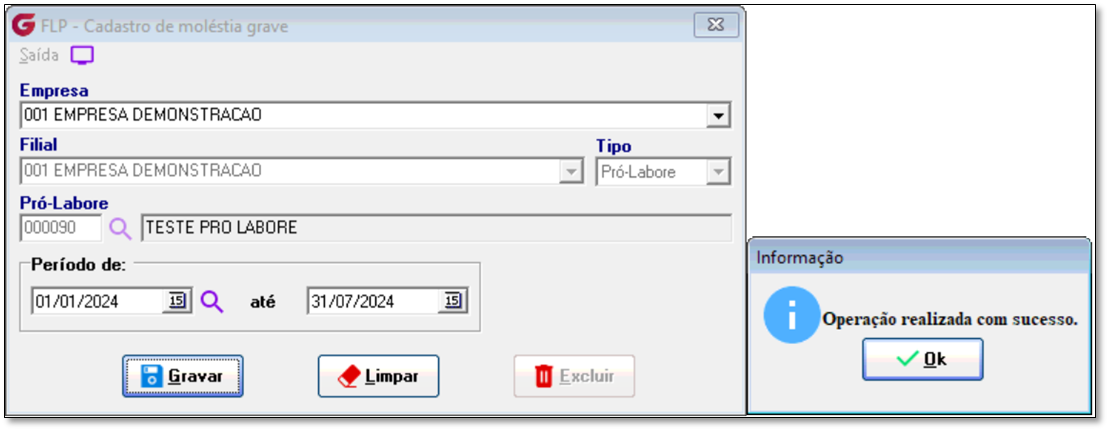Screen dimensions: 1109x431
Task: Open calendar picker for end date 31/07/2024
Action: [452, 301]
